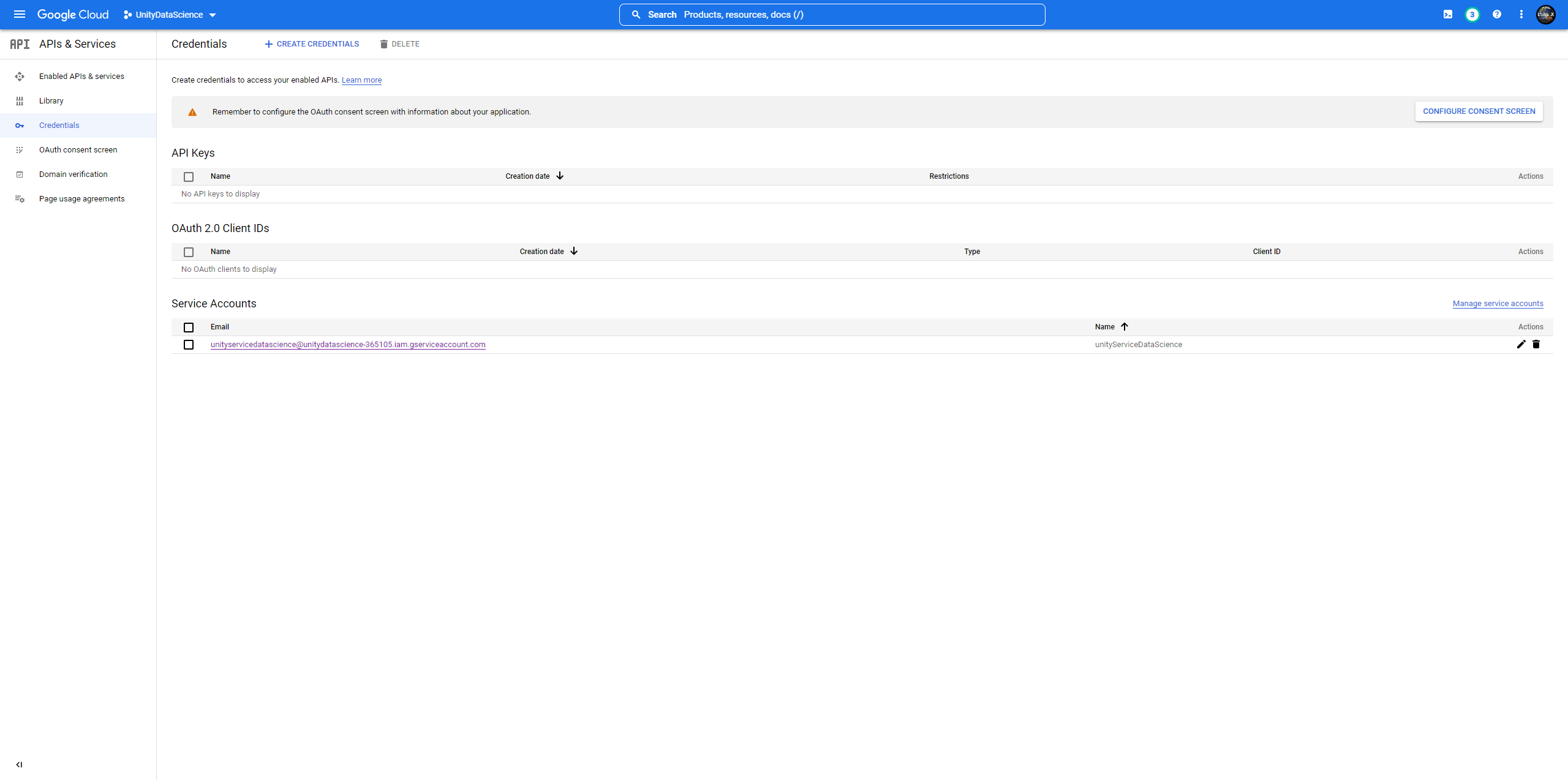Screen dimensions: 1568x780
Task: Toggle the Service Accounts header checkbox
Action: [189, 328]
